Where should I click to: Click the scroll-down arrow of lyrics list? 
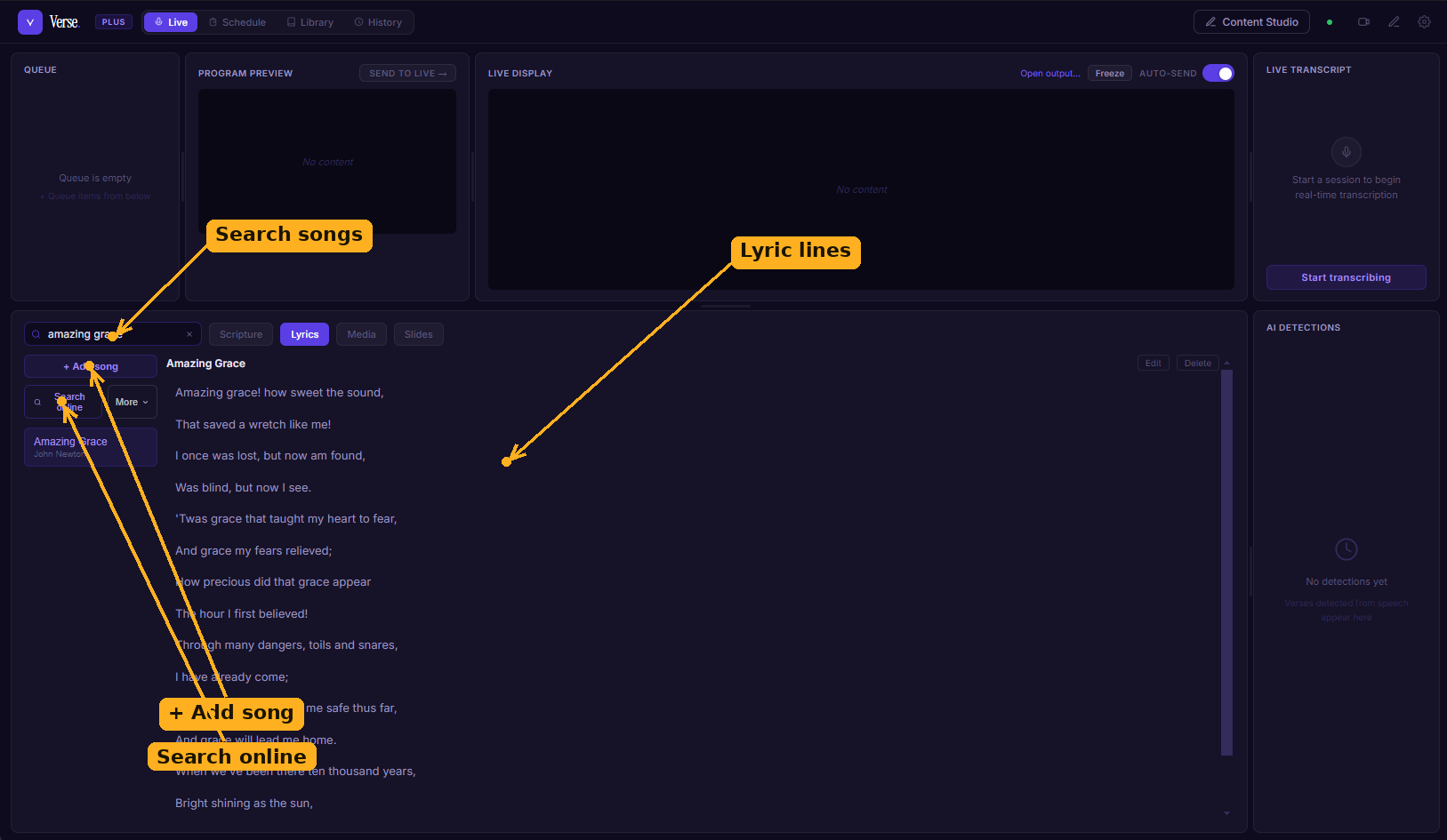tap(1227, 812)
